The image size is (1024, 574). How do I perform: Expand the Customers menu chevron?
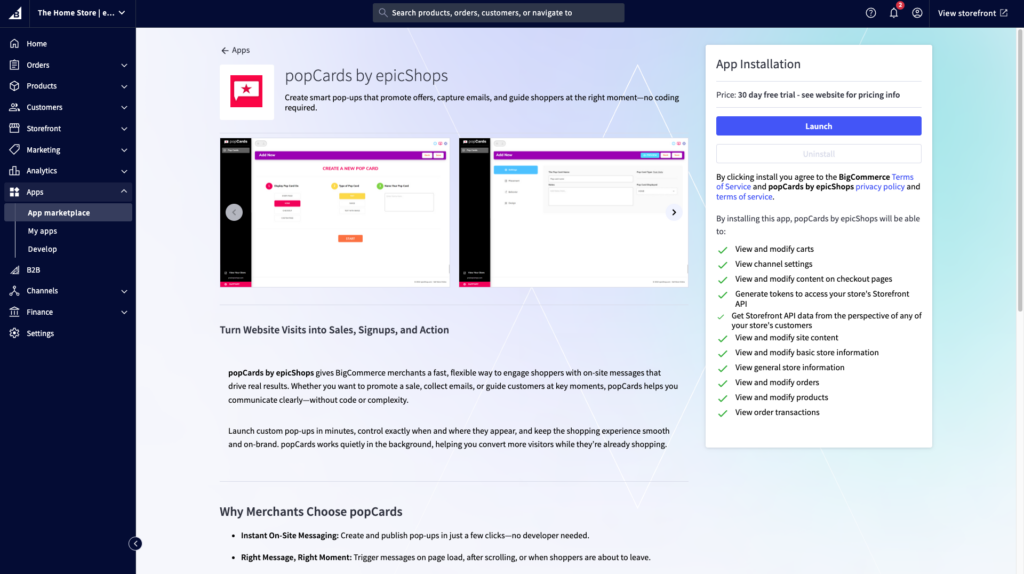click(x=124, y=107)
